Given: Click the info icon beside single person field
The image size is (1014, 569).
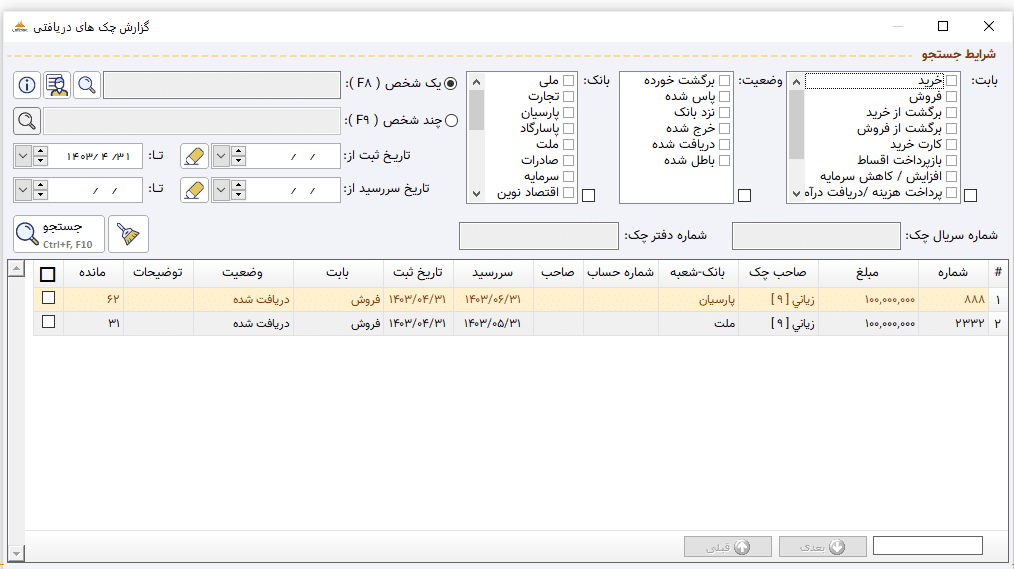Looking at the screenshot, I should [x=27, y=85].
